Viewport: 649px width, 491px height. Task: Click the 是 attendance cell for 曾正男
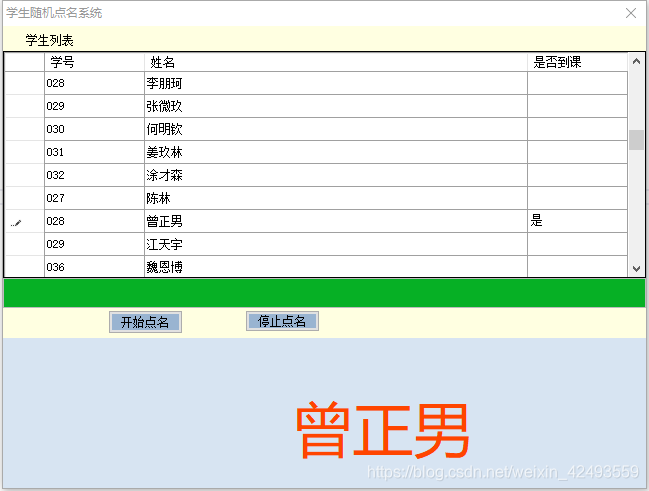(577, 221)
